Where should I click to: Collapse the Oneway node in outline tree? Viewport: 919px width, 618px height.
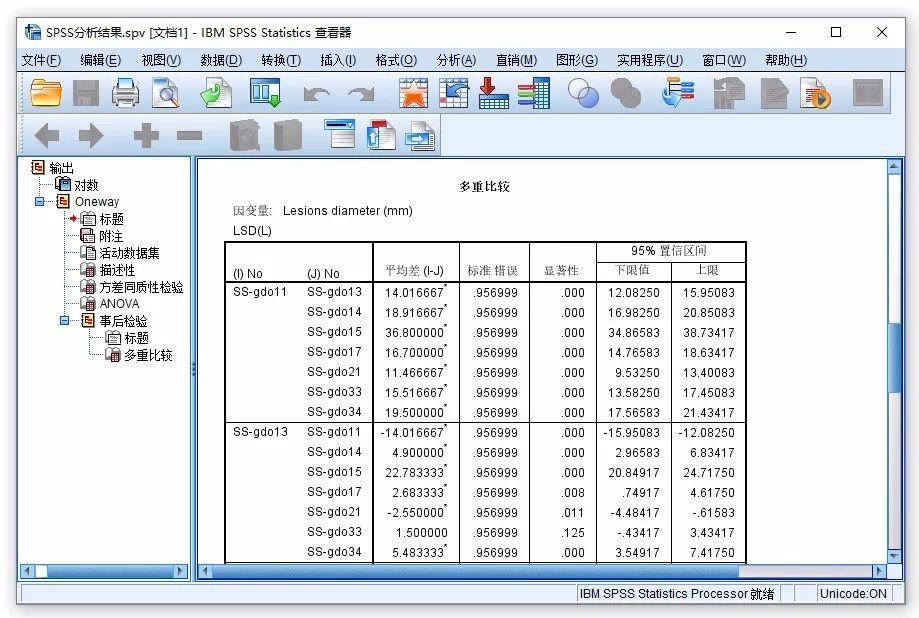tap(39, 202)
